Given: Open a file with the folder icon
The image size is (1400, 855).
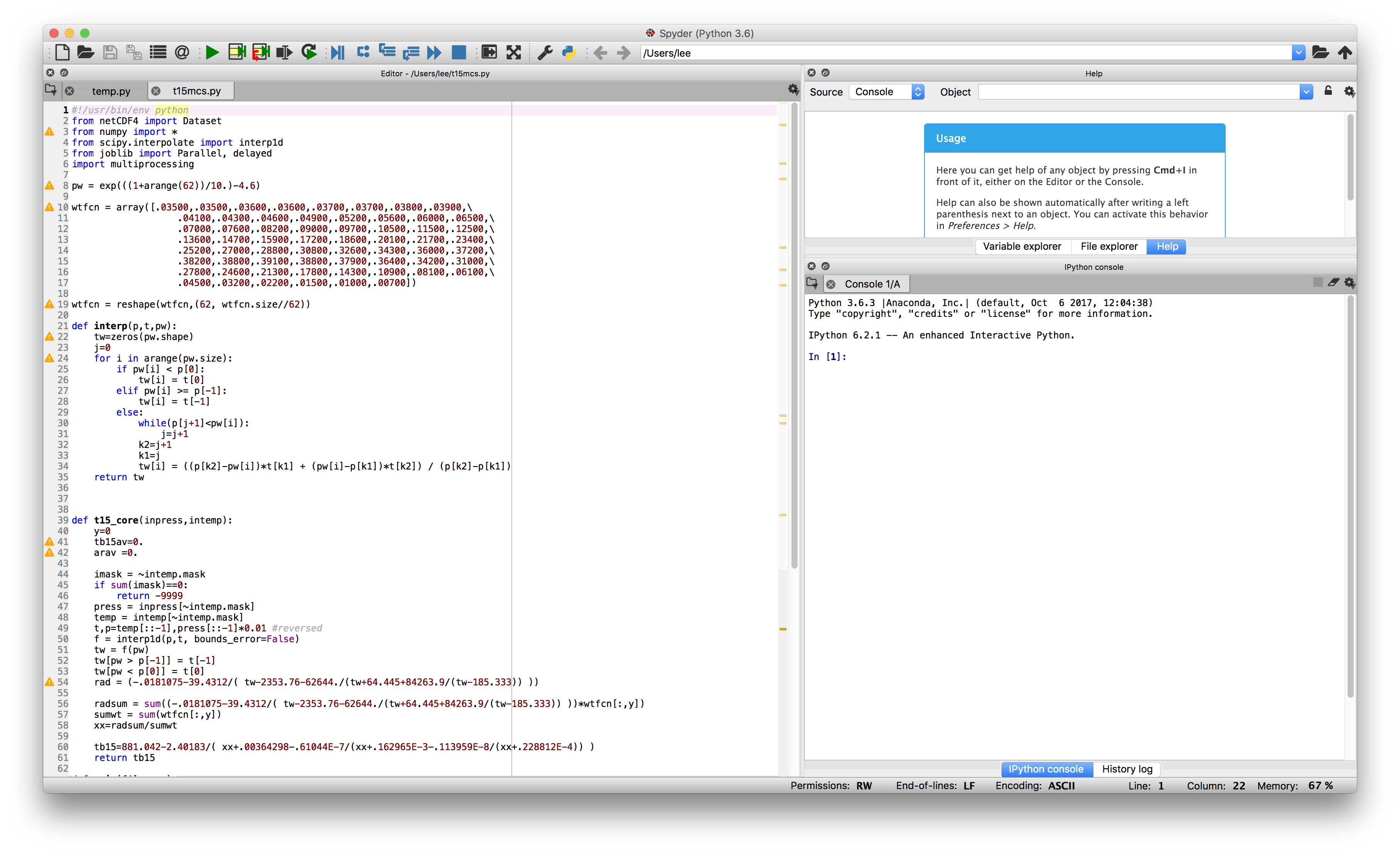Looking at the screenshot, I should click(85, 53).
